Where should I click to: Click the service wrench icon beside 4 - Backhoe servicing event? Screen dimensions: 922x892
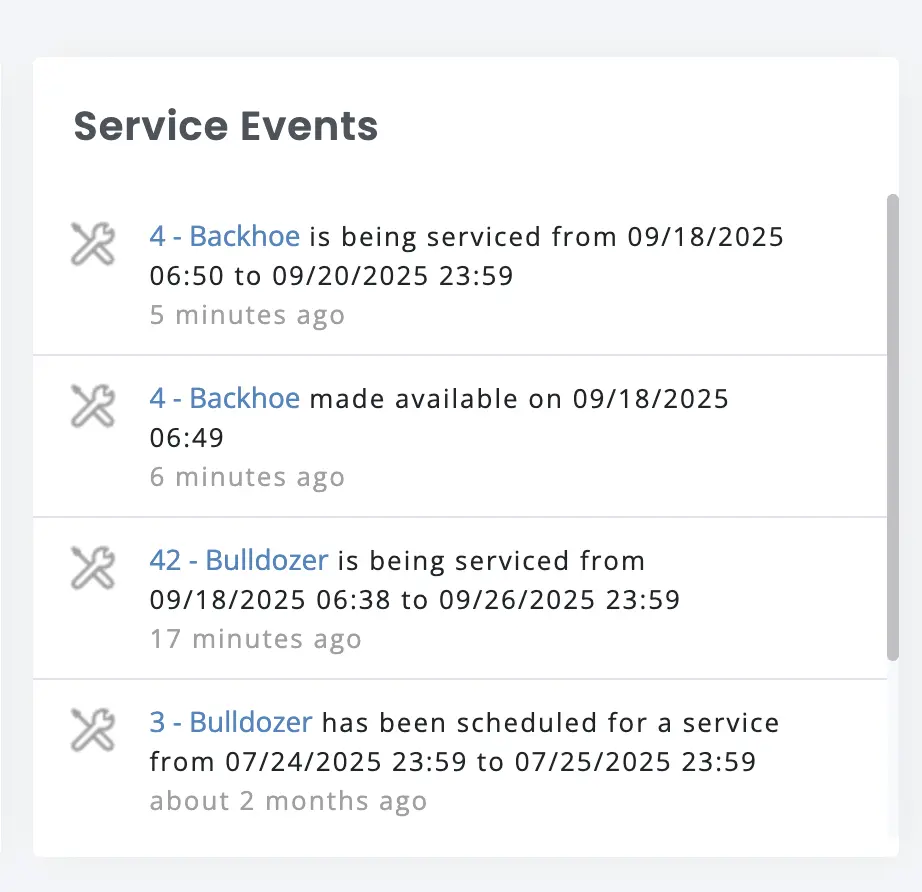pyautogui.click(x=91, y=243)
